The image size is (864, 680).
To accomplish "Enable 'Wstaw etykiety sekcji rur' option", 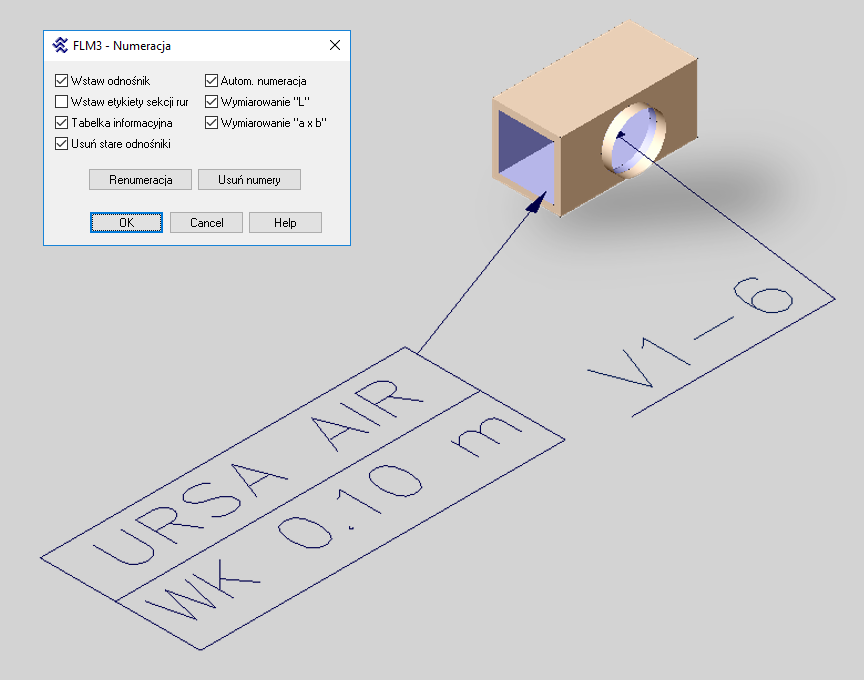I will [x=62, y=102].
